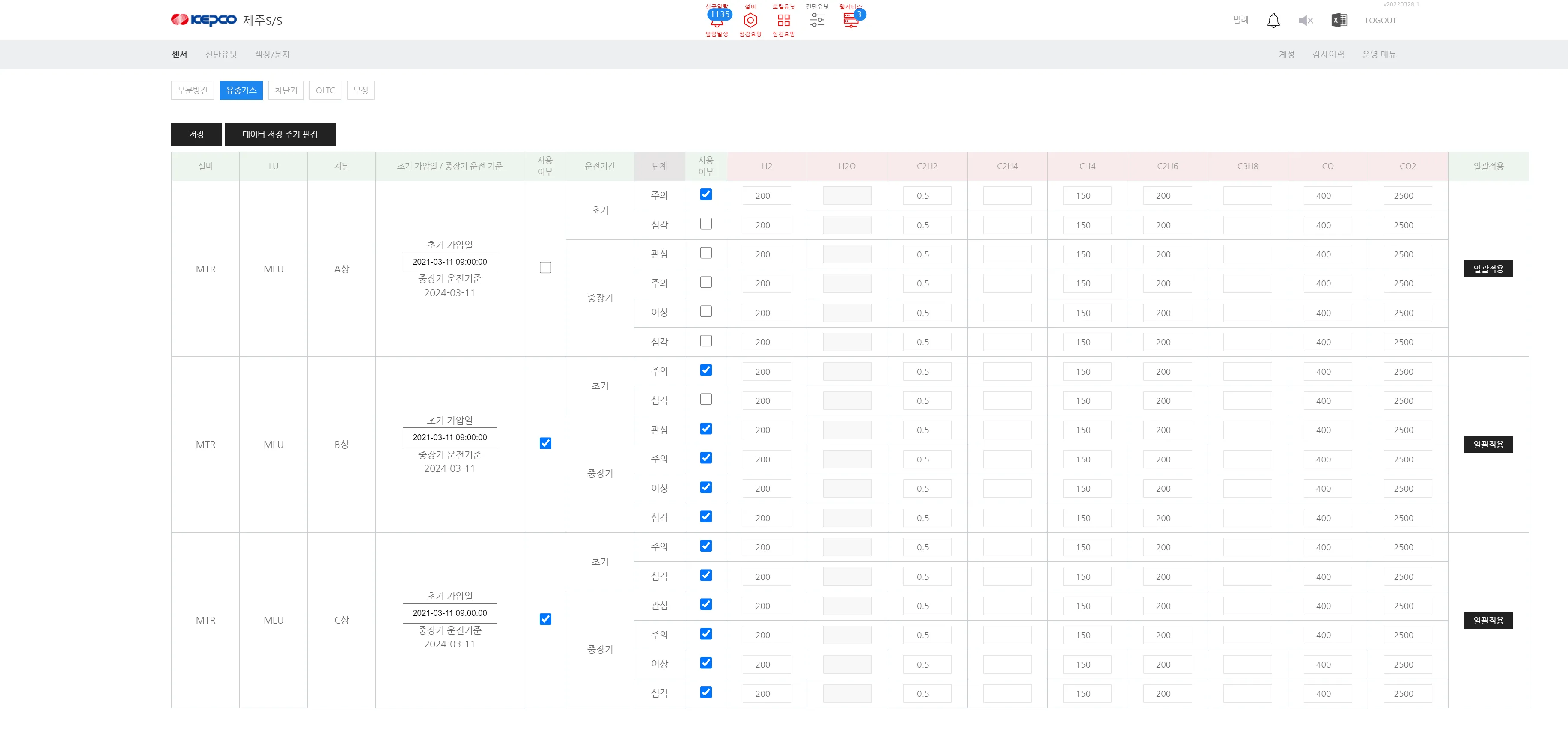Open the local unit (로컬유닛) grid icon
The image size is (1568, 731).
pos(783,21)
